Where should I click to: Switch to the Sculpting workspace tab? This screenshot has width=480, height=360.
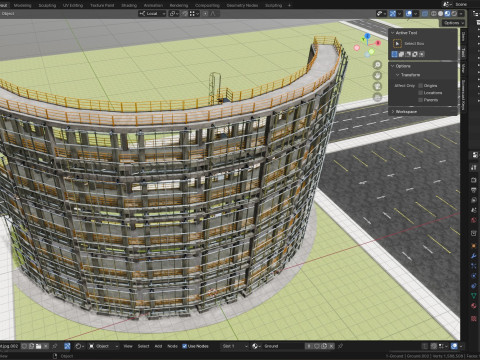tap(47, 5)
